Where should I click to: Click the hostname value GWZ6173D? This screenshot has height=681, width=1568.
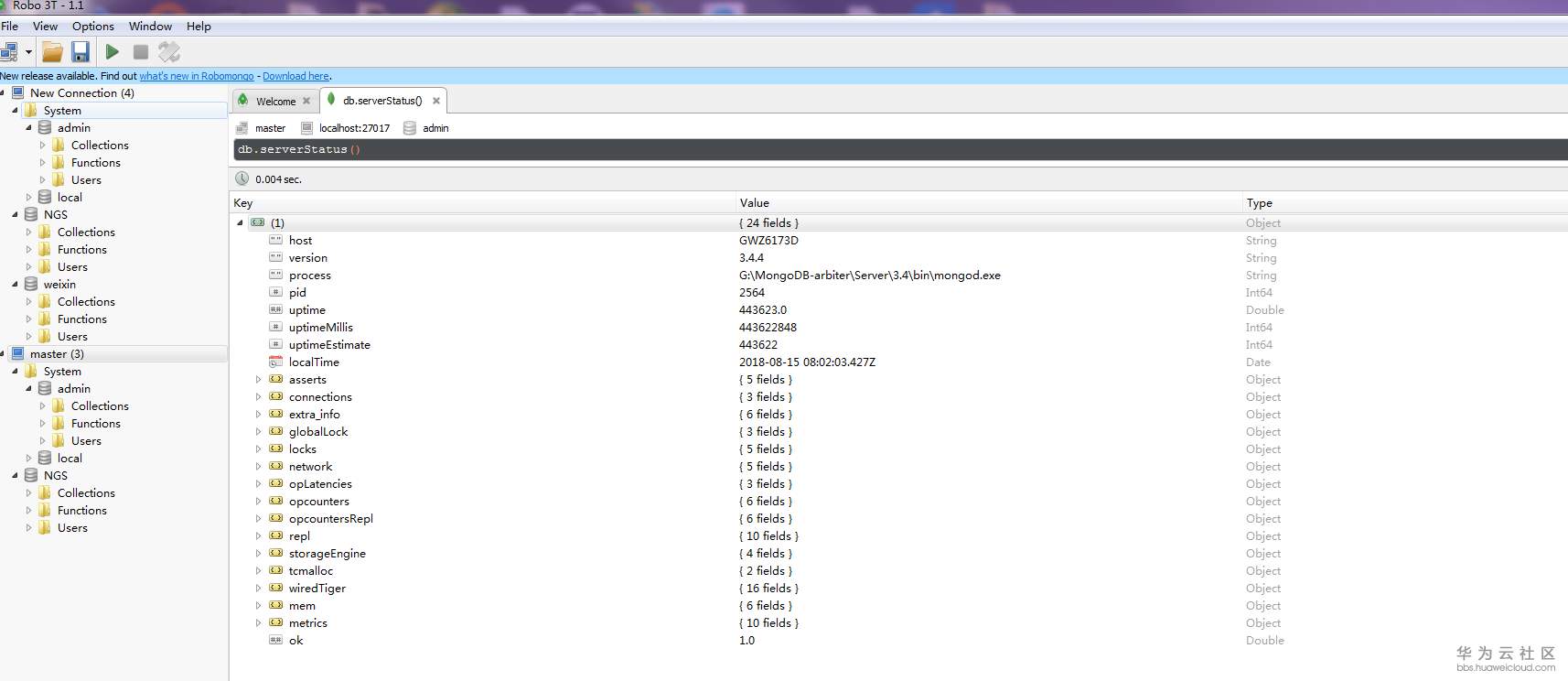click(768, 240)
